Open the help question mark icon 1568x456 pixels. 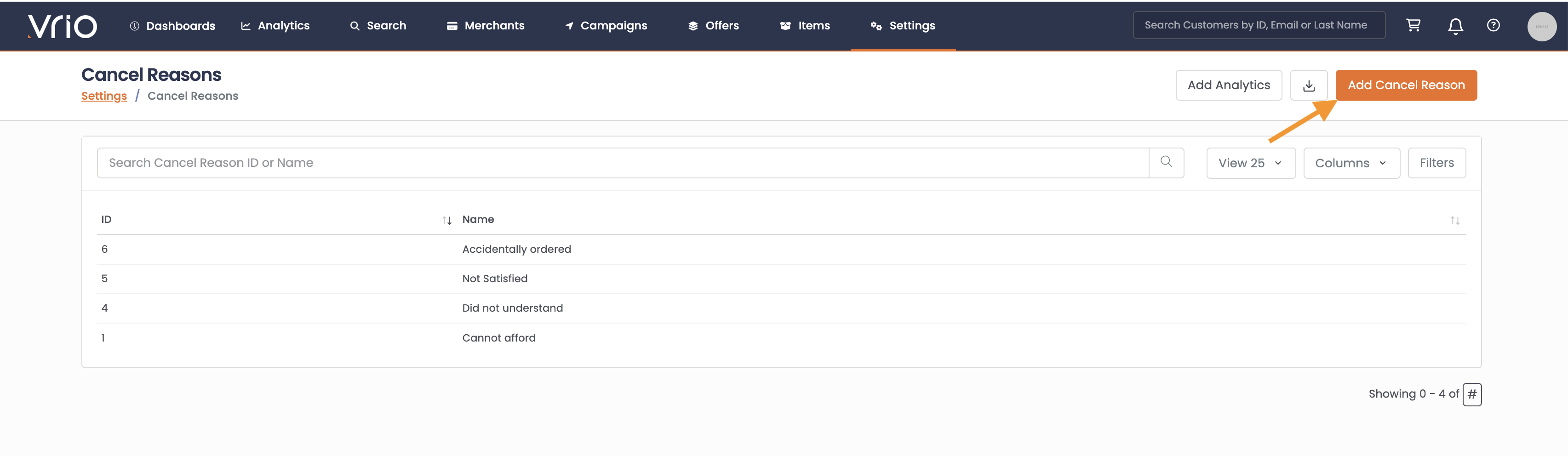(1493, 25)
